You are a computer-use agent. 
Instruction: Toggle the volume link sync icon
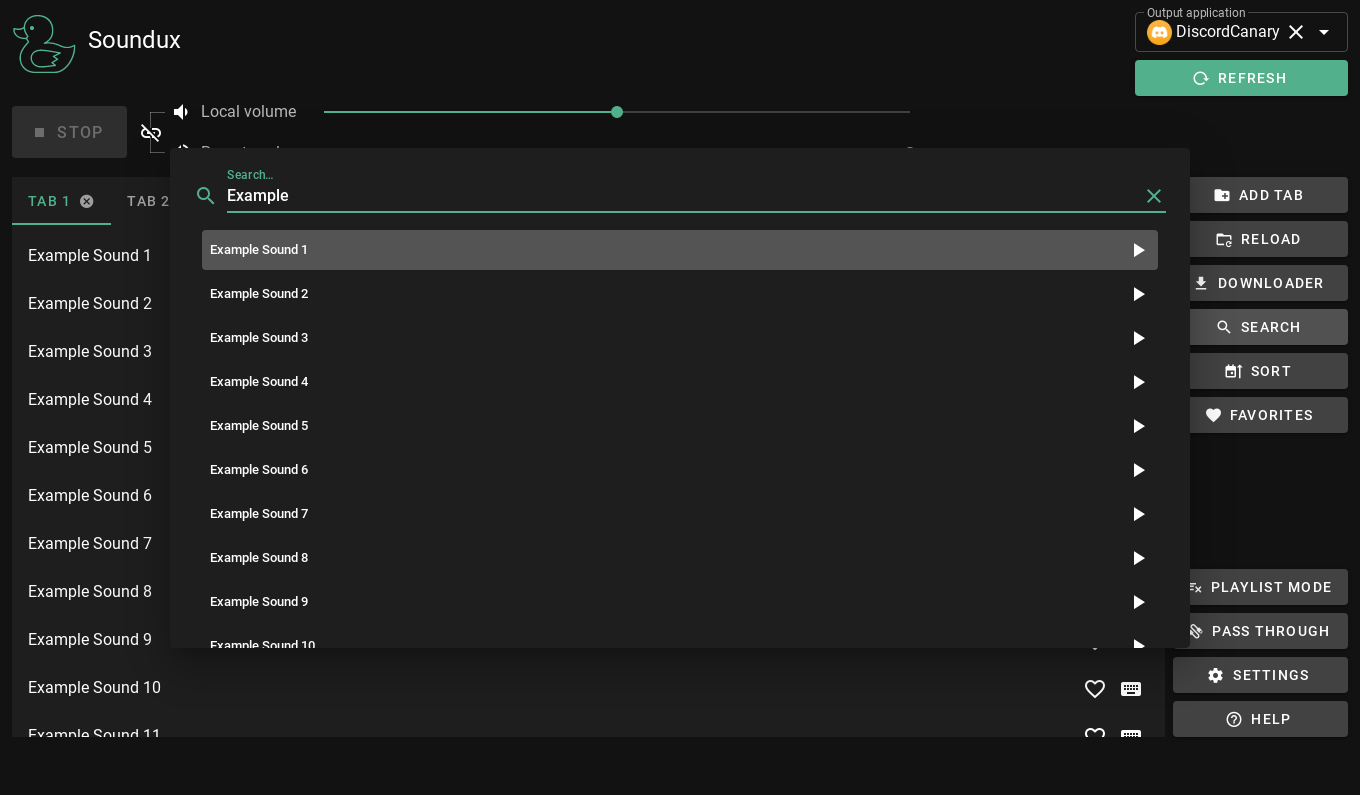151,132
